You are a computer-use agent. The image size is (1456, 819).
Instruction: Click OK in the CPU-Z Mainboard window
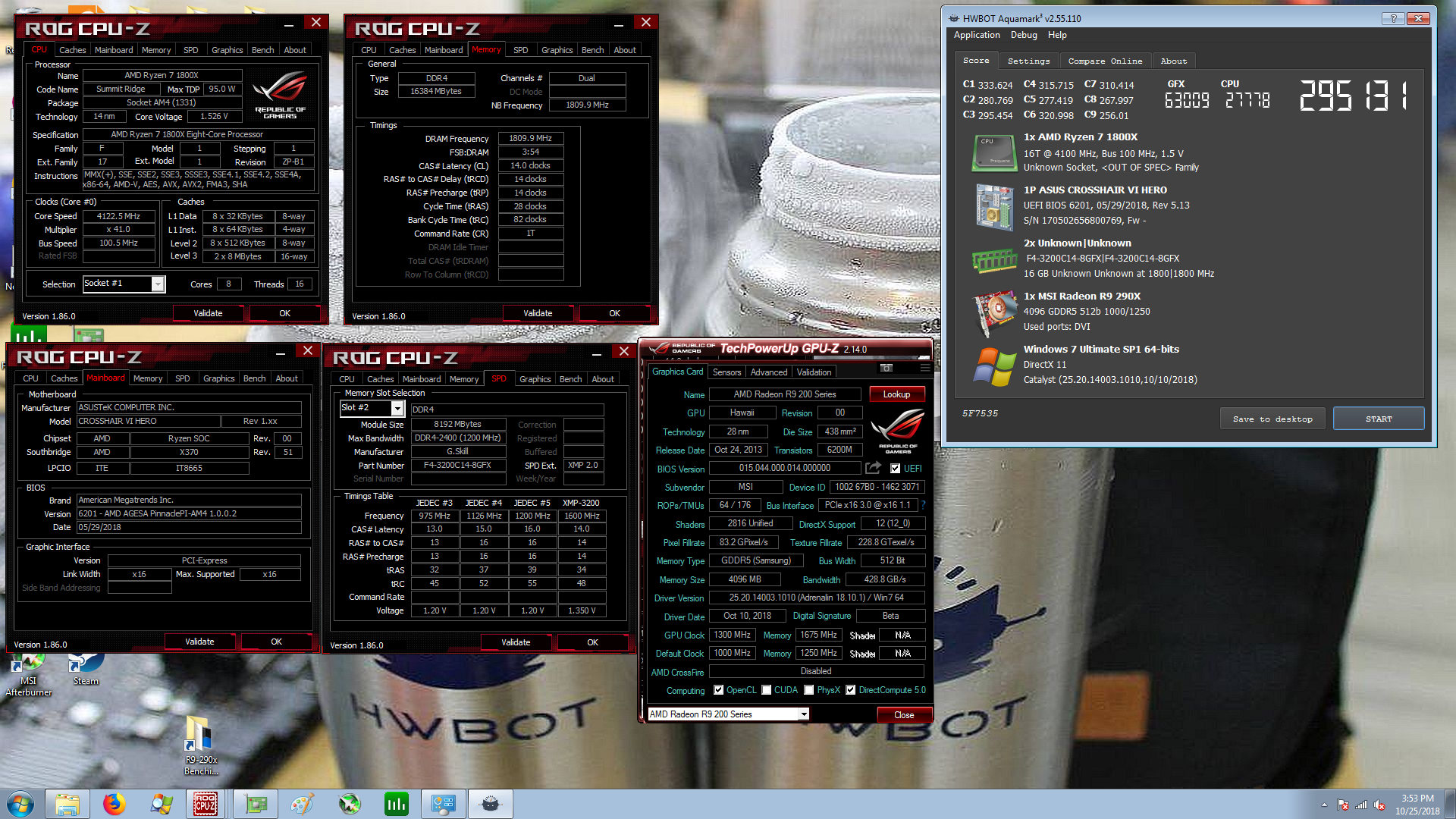click(276, 642)
